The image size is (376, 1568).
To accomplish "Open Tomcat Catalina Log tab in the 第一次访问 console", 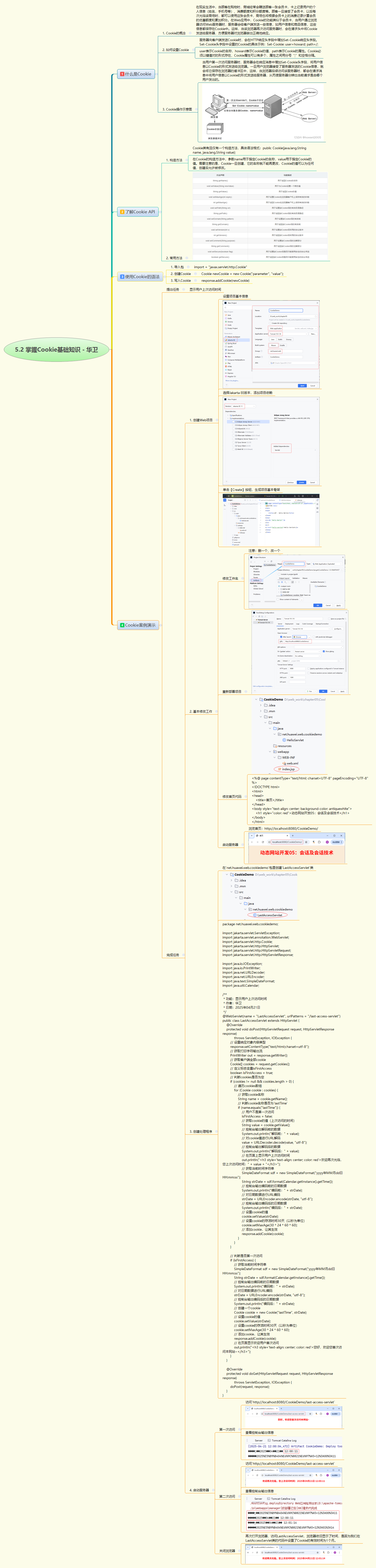I will (x=282, y=1441).
